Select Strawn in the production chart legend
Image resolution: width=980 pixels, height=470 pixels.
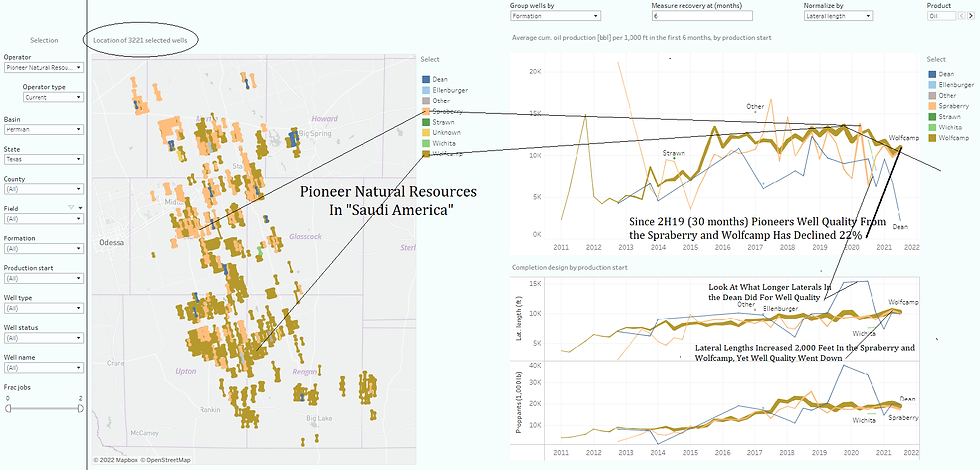coord(944,116)
